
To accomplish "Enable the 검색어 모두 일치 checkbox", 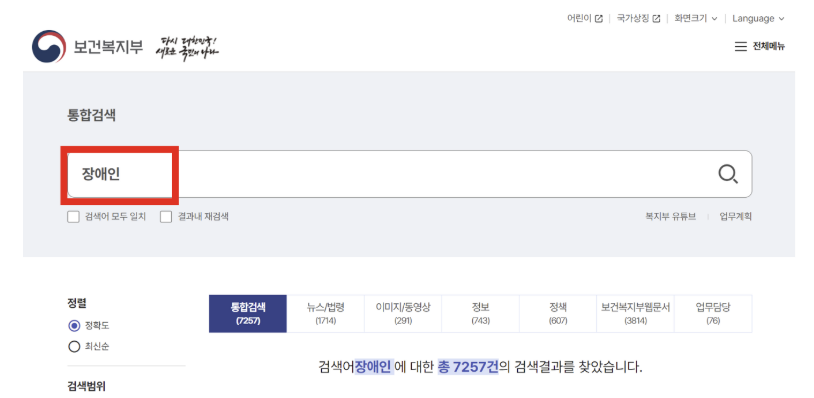I will (73, 217).
